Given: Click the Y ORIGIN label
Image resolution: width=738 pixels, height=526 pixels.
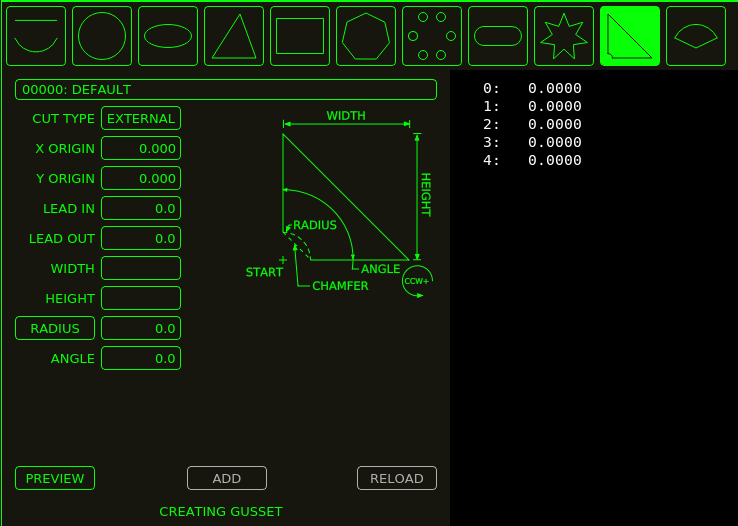Looking at the screenshot, I should [65, 179].
